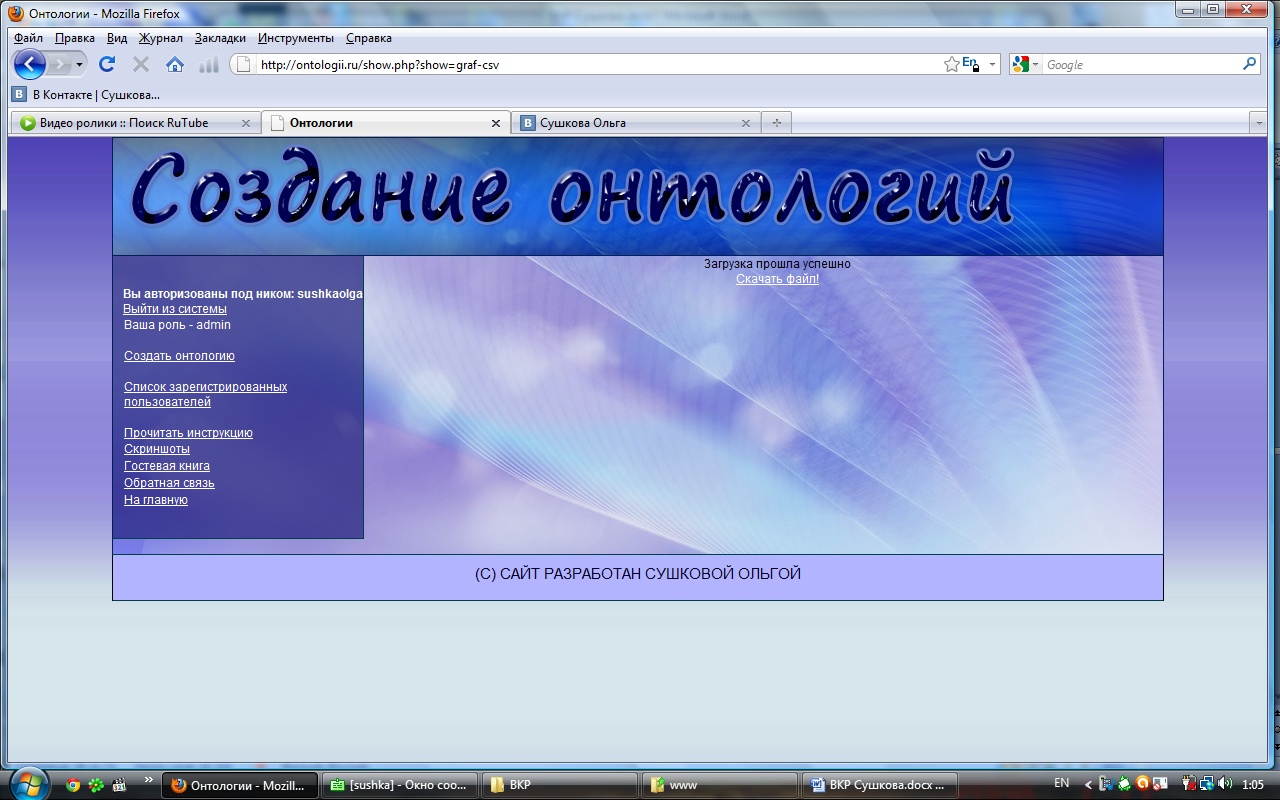This screenshot has height=800, width=1280.
Task: Click the green ICQ tray icon
Action: pos(1124,784)
